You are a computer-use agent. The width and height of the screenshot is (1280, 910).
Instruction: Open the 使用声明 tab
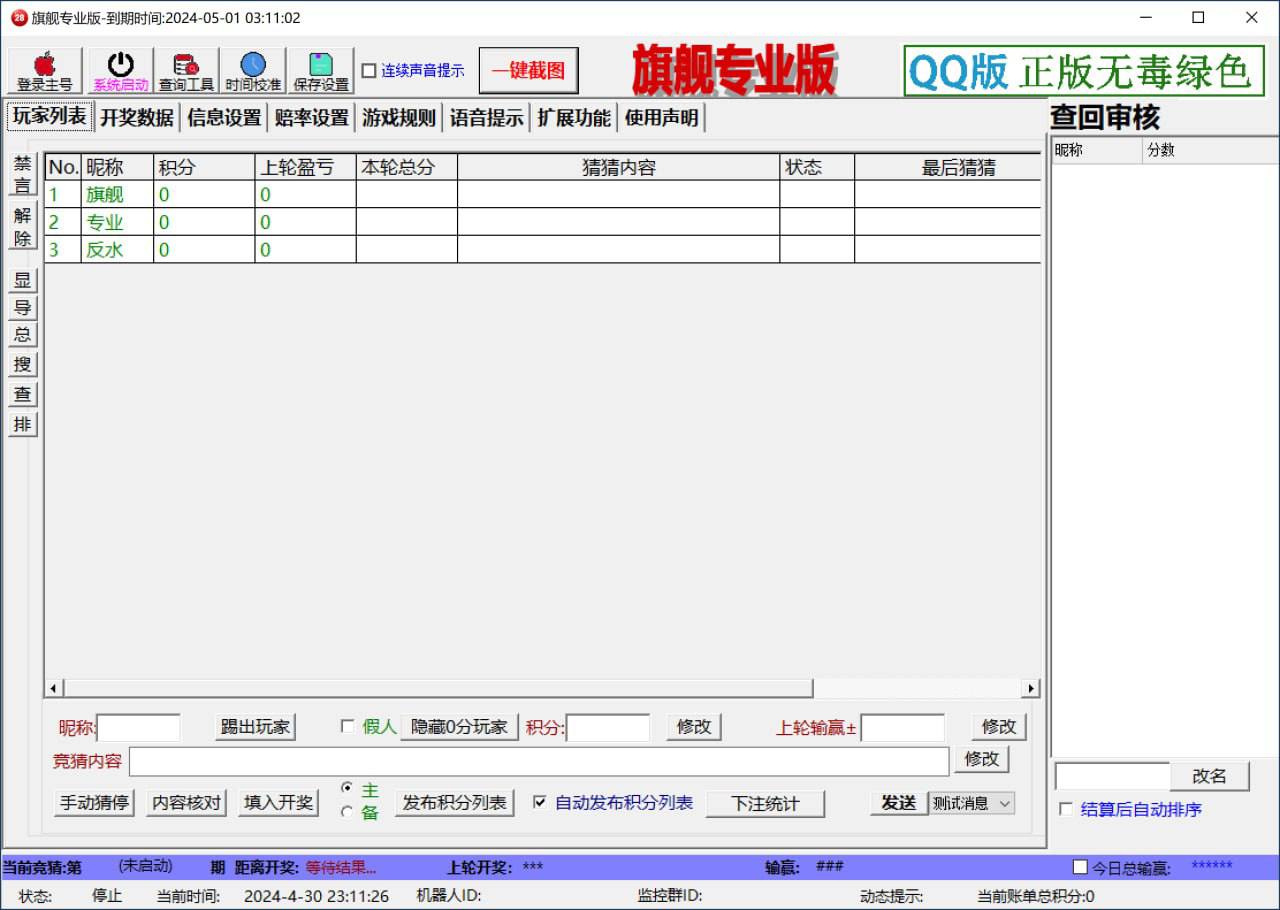pyautogui.click(x=662, y=118)
